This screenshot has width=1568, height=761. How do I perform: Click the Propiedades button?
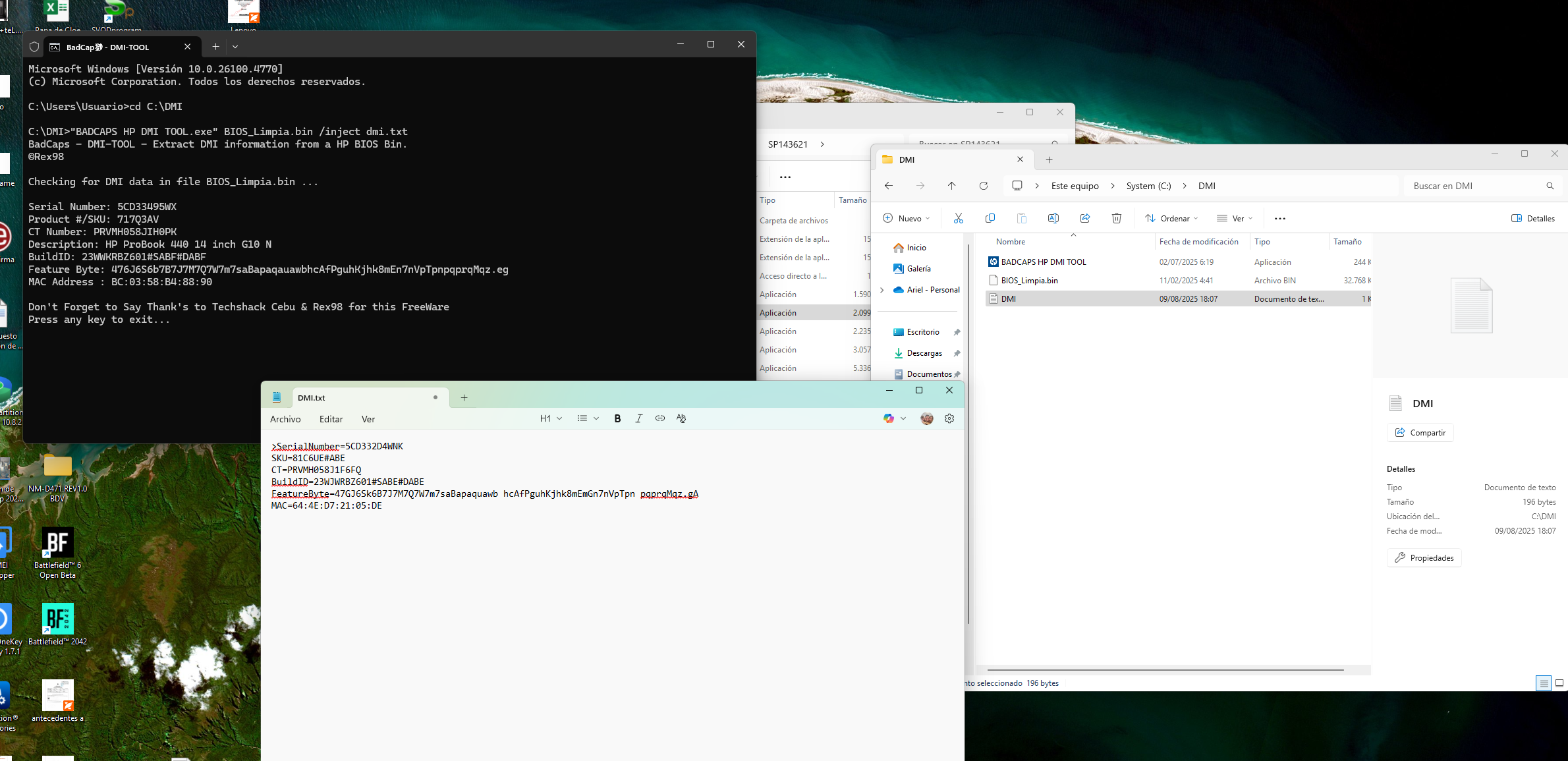tap(1424, 557)
